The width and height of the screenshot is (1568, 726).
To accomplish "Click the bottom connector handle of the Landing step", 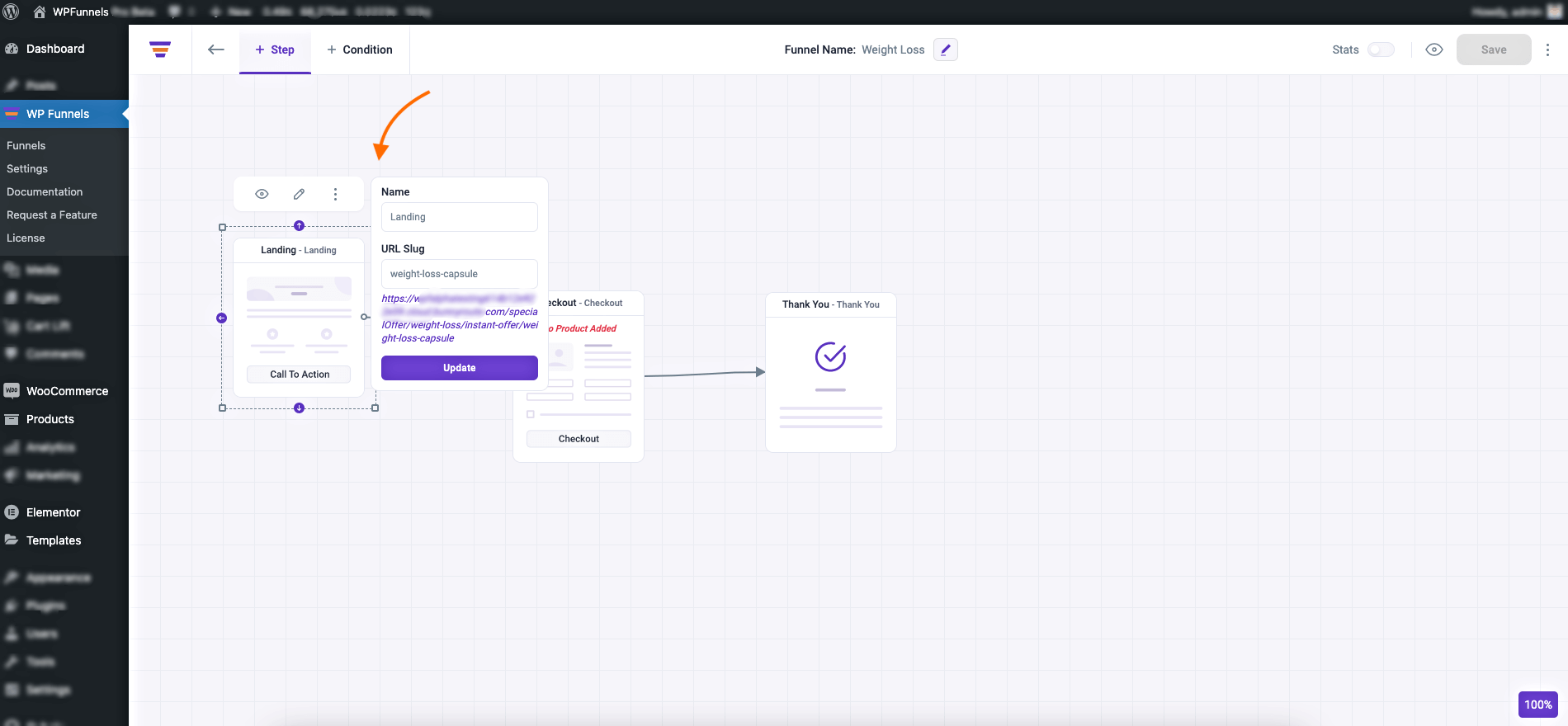I will pos(300,408).
